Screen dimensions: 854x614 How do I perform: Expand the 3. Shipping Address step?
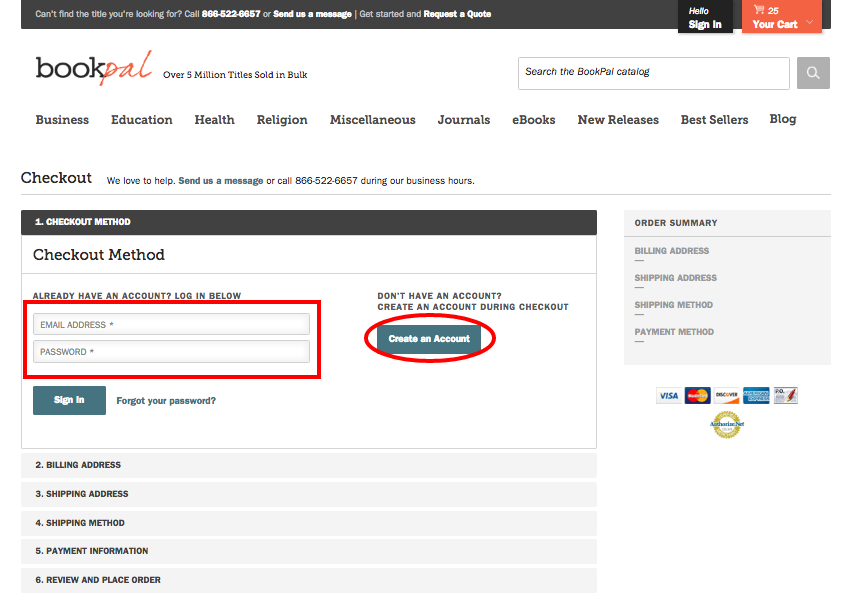[x=309, y=494]
